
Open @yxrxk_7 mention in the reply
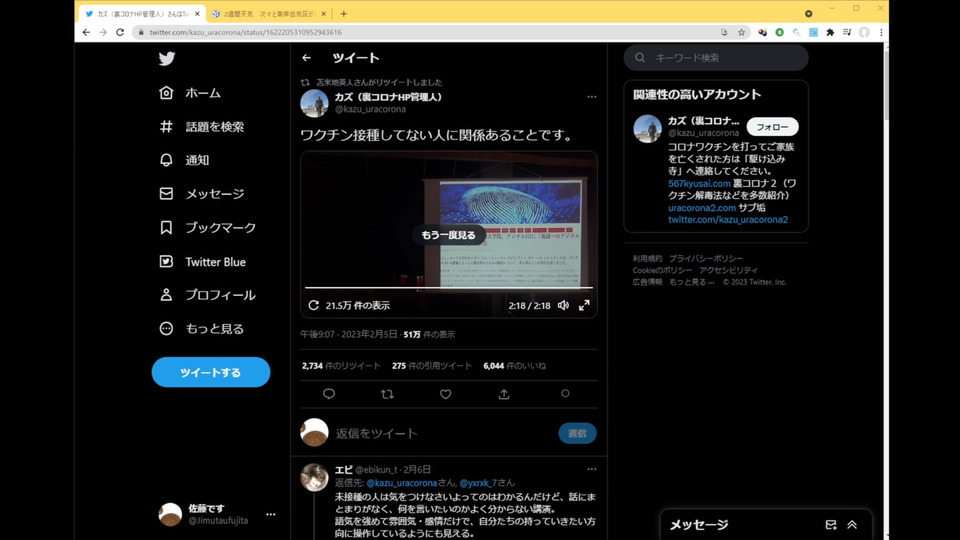point(478,483)
